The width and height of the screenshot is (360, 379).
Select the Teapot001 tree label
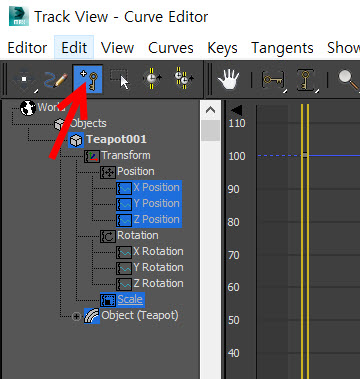(x=116, y=139)
